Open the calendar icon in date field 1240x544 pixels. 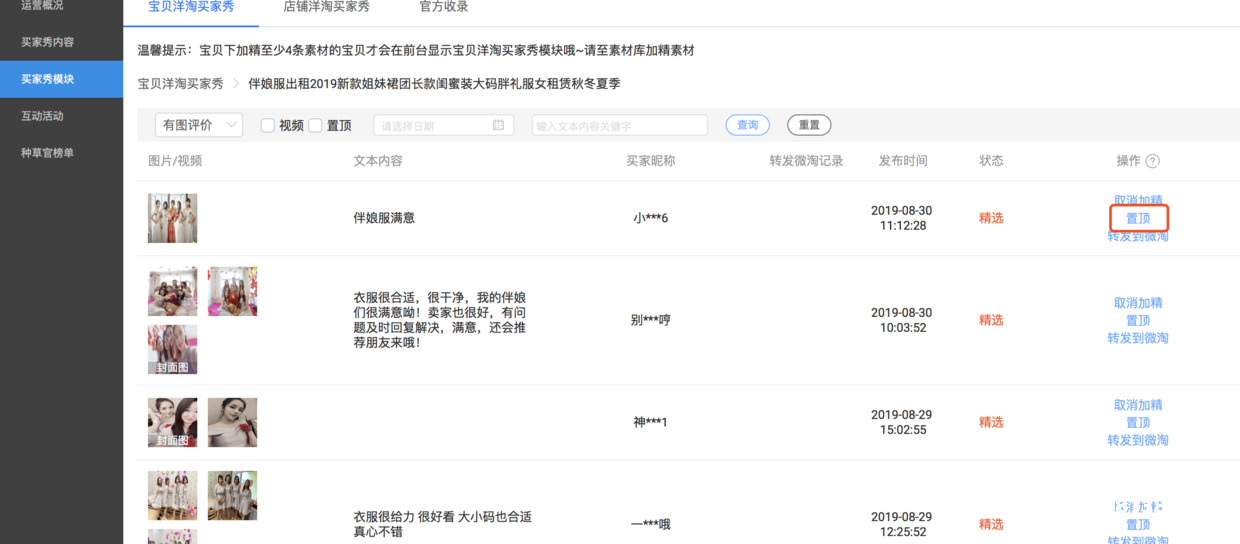[x=498, y=125]
